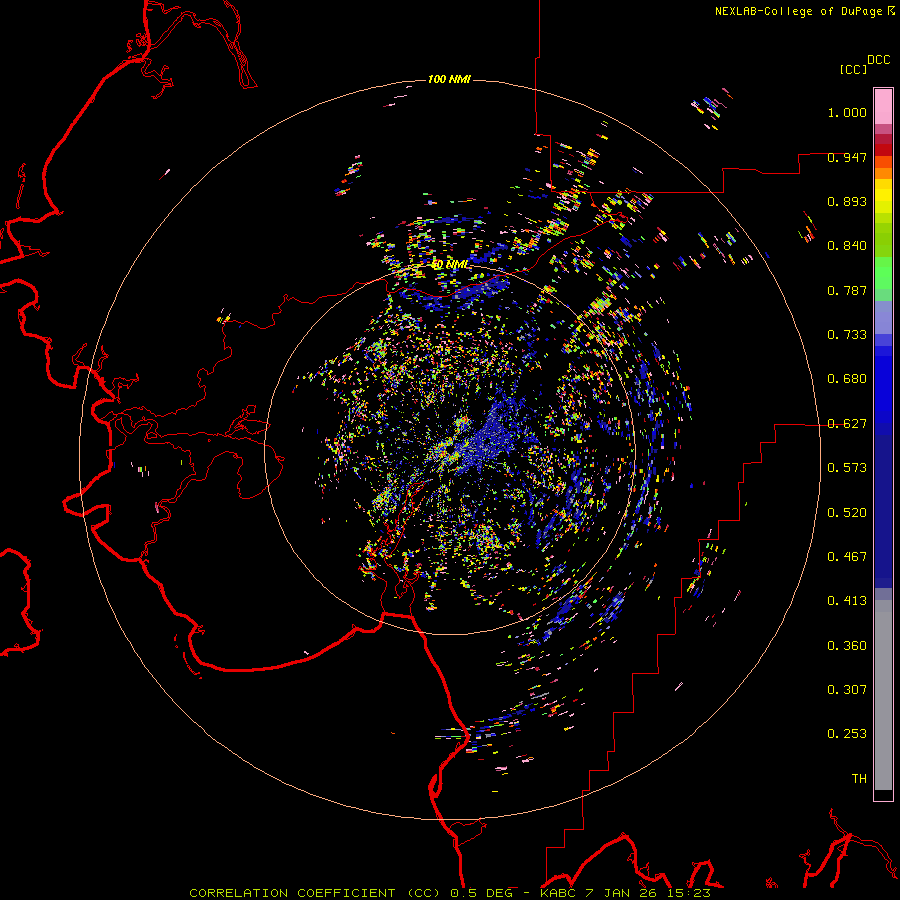Click the 0.680 legend value
The height and width of the screenshot is (900, 900).
847,379
